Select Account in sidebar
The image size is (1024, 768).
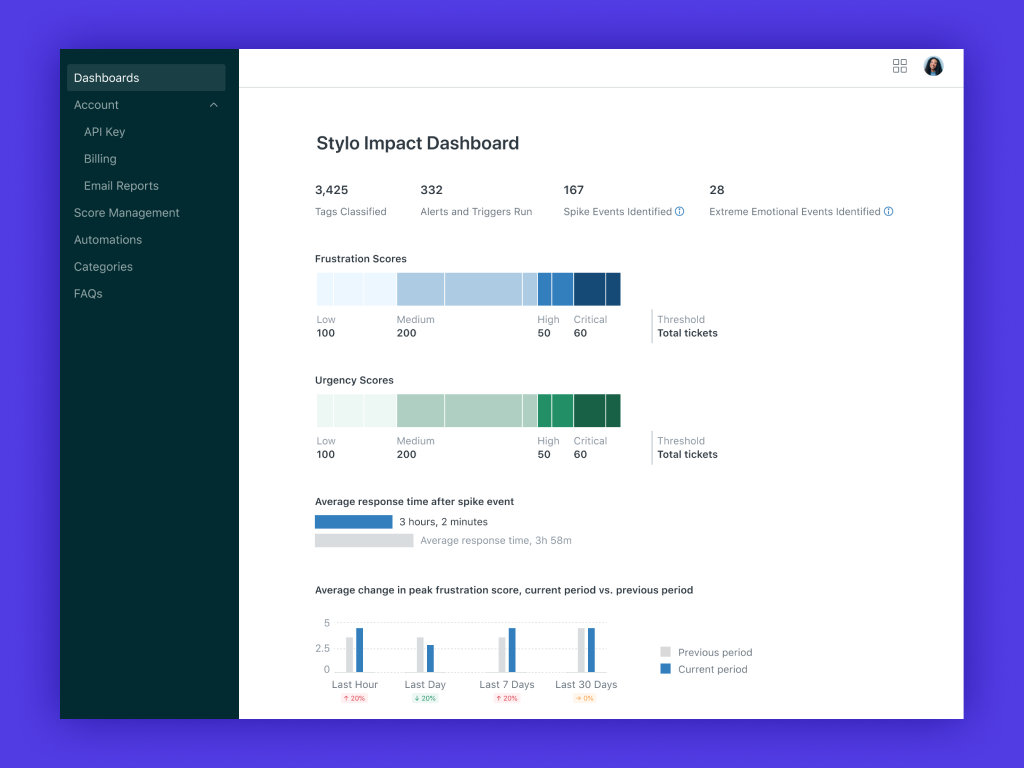click(96, 105)
